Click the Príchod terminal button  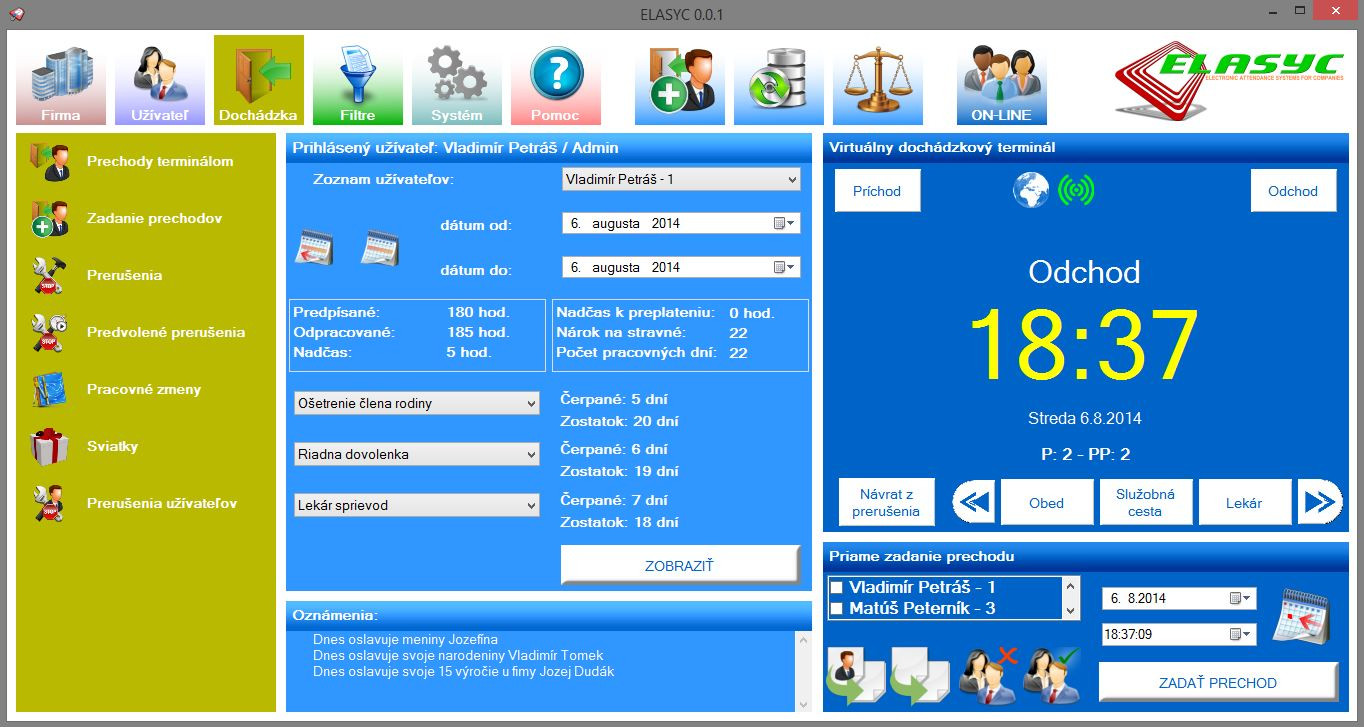click(x=878, y=191)
